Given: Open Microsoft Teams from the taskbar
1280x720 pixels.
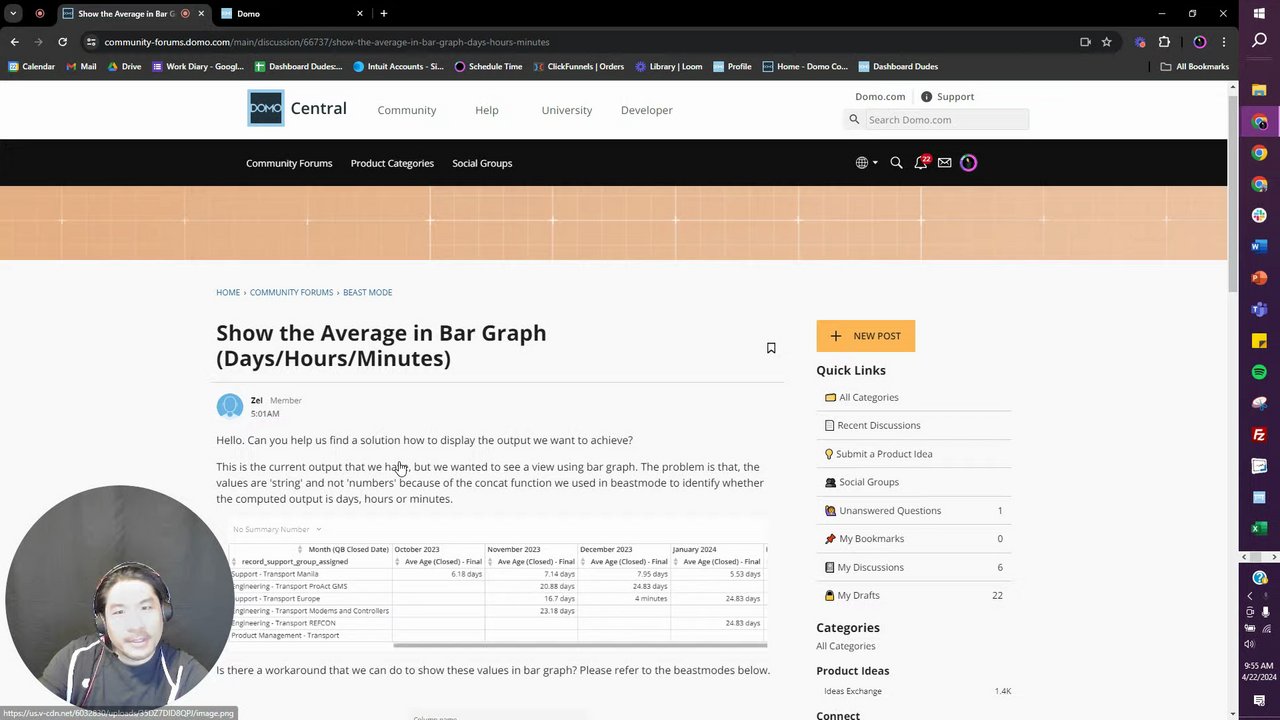Looking at the screenshot, I should (1259, 309).
